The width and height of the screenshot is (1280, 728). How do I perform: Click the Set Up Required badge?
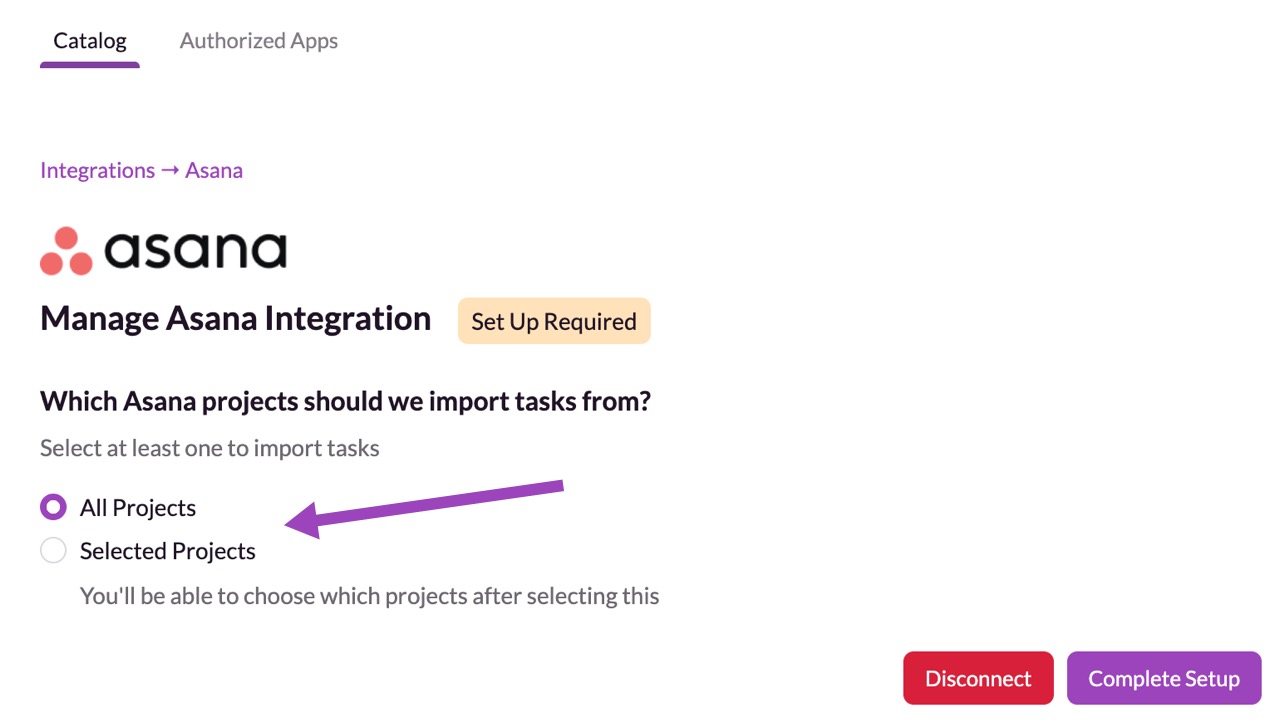554,321
